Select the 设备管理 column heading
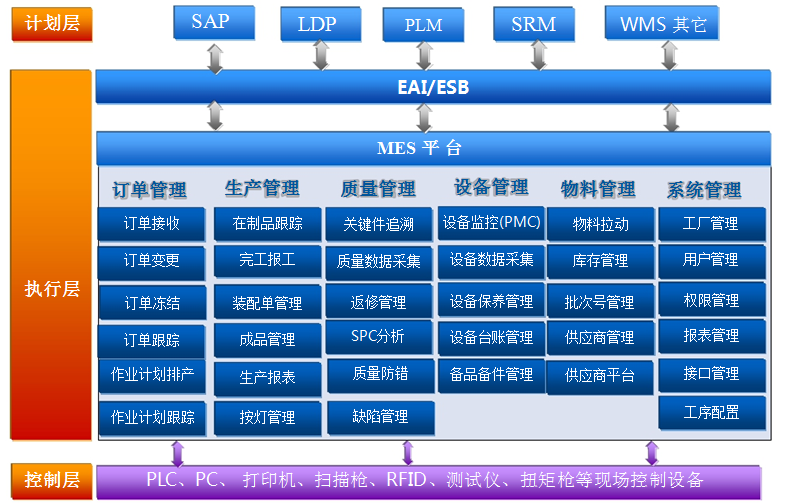 (x=491, y=187)
